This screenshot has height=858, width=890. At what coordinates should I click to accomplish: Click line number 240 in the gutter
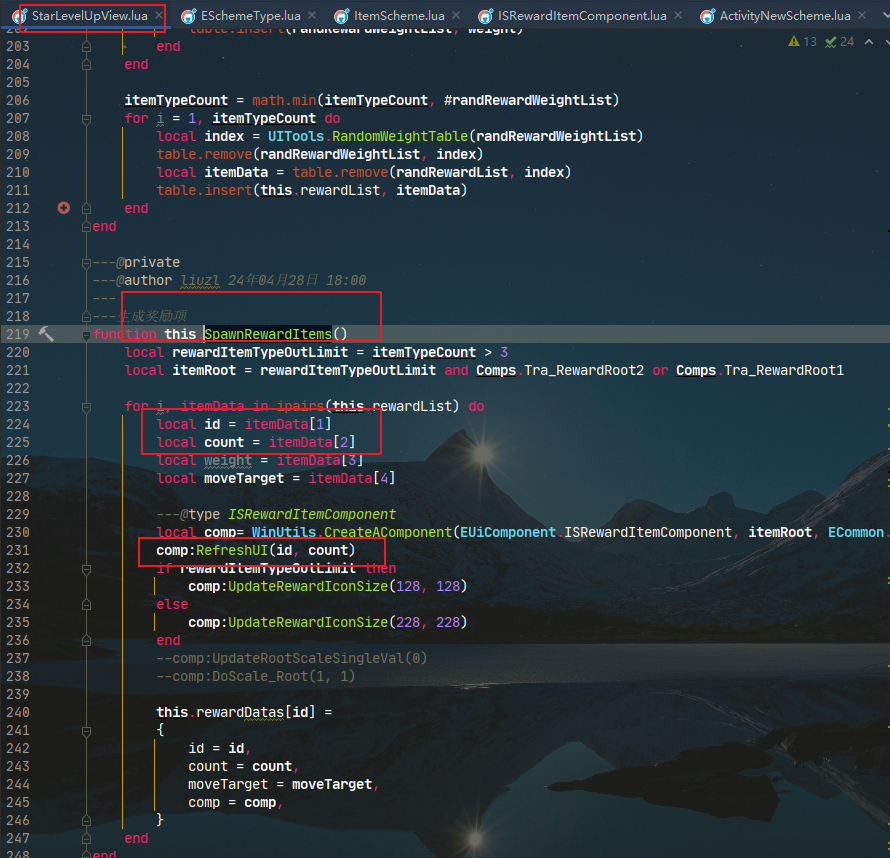pyautogui.click(x=18, y=712)
